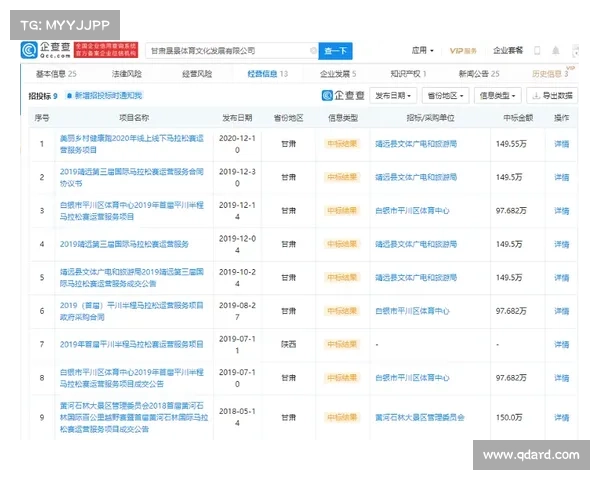Click the download icon in 导出数据 button

536,95
